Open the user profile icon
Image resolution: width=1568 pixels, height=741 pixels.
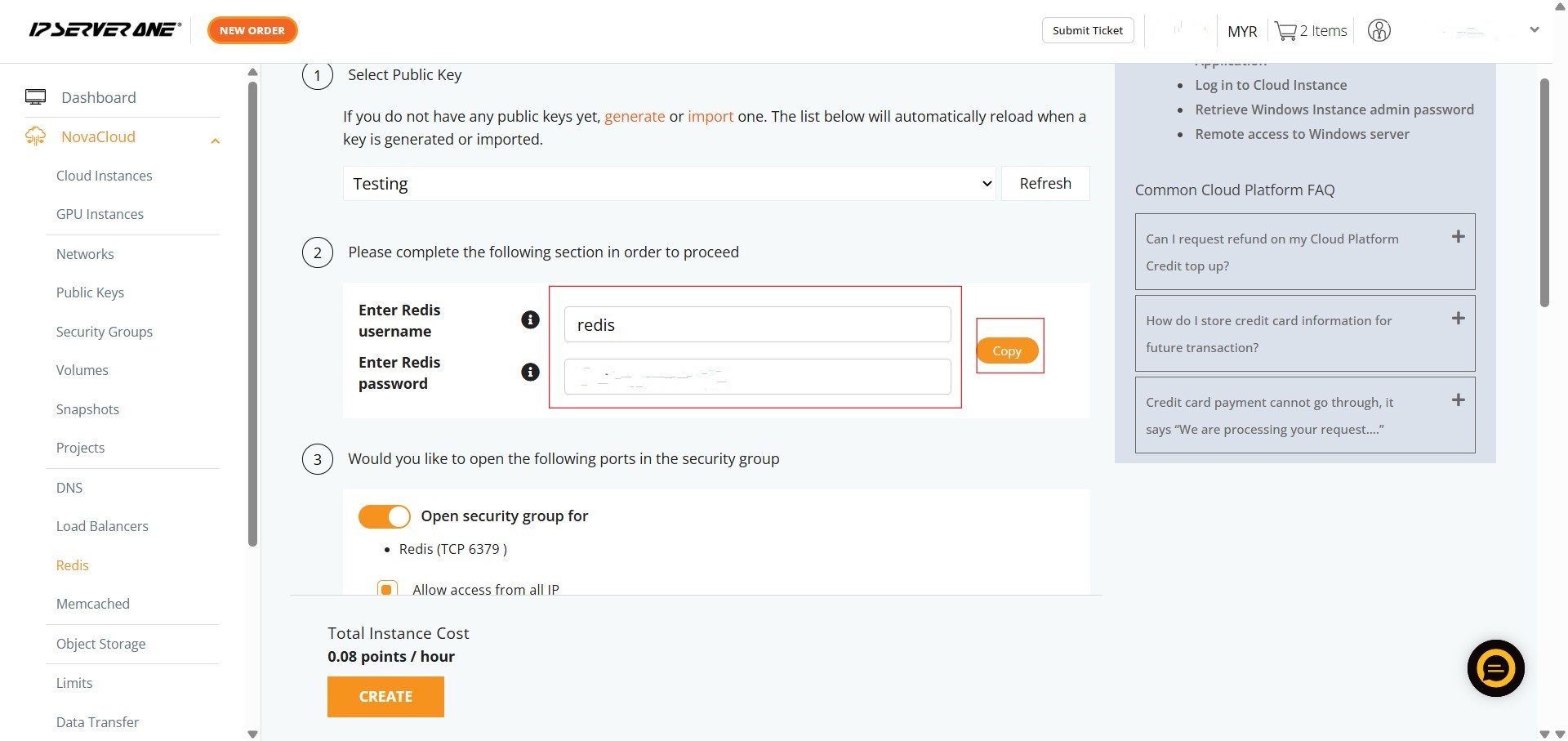coord(1379,31)
